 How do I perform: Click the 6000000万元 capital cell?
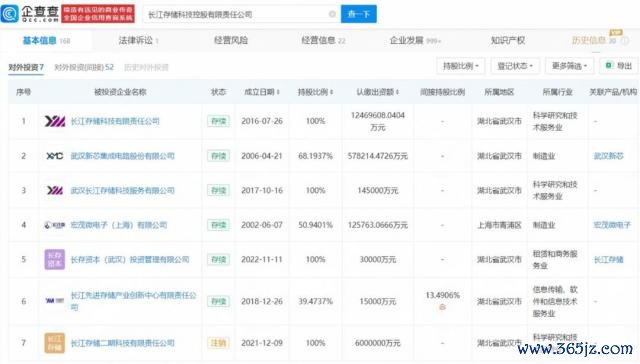(378, 343)
